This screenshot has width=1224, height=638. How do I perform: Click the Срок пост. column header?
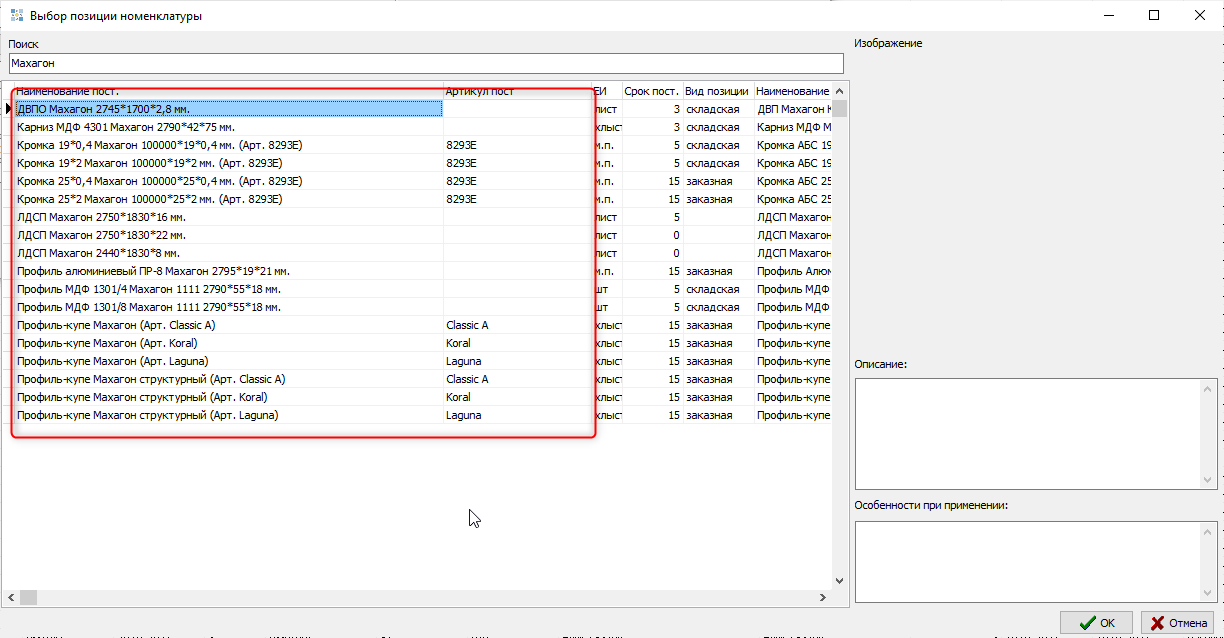[651, 91]
